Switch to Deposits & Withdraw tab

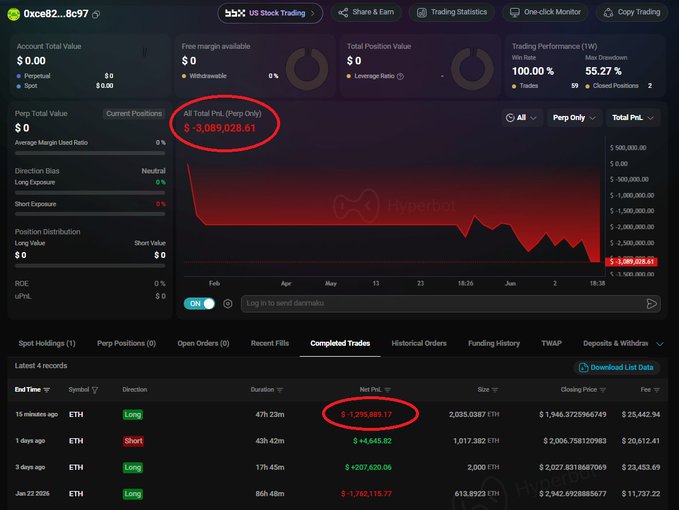(x=615, y=343)
